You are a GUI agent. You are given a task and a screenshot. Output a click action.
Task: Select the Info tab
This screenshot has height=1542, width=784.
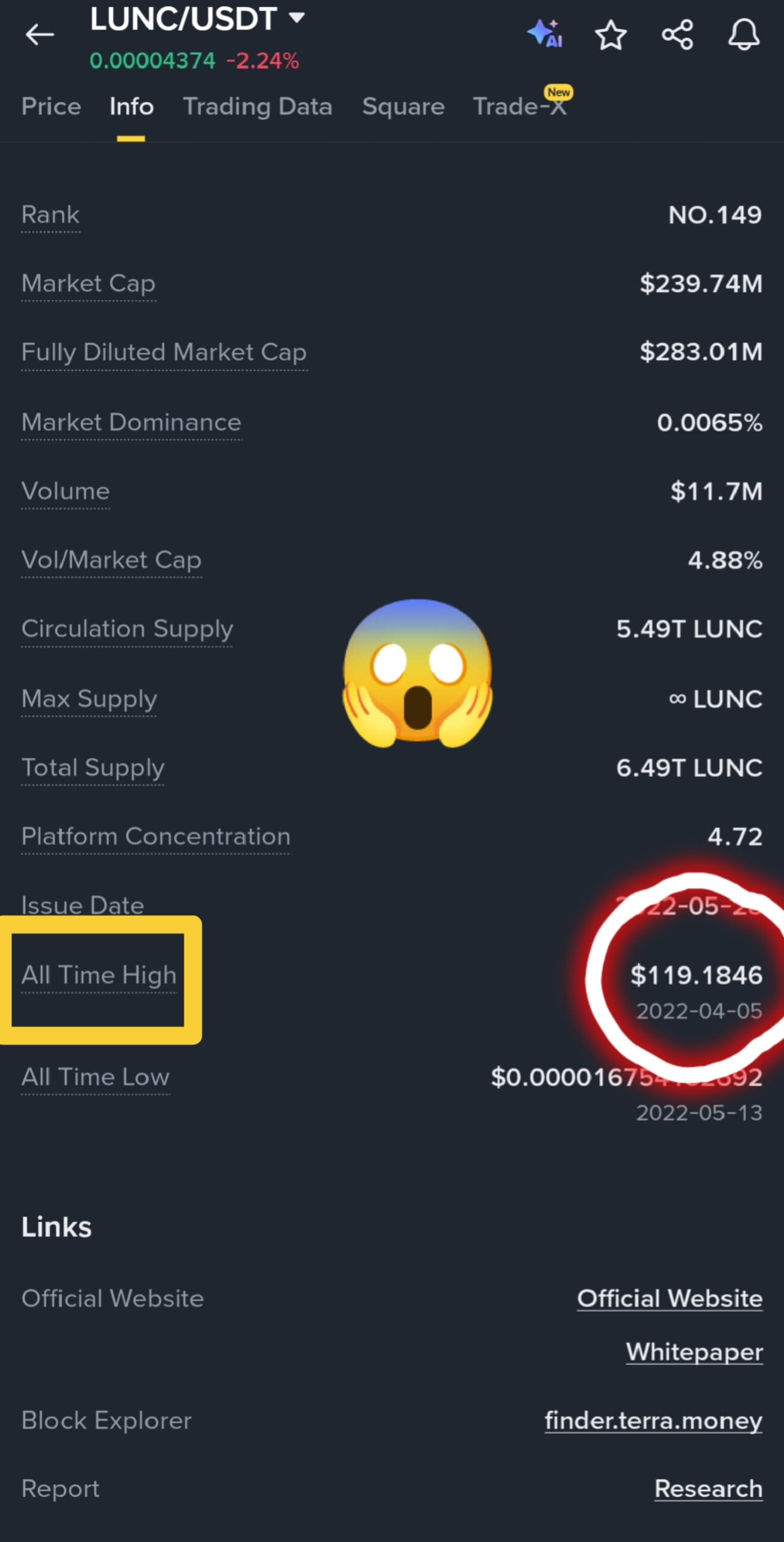[x=131, y=107]
